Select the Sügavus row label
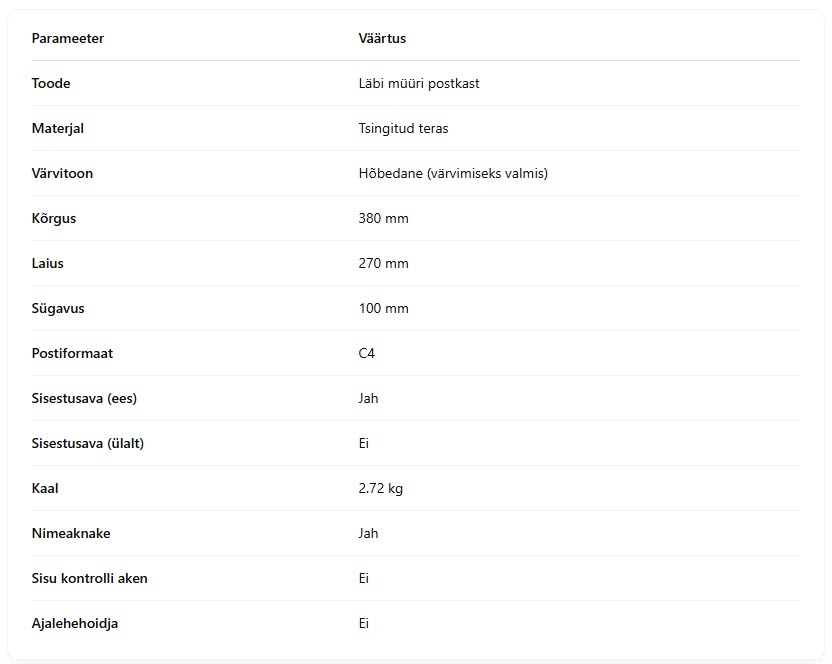This screenshot has height=664, width=832. click(58, 308)
